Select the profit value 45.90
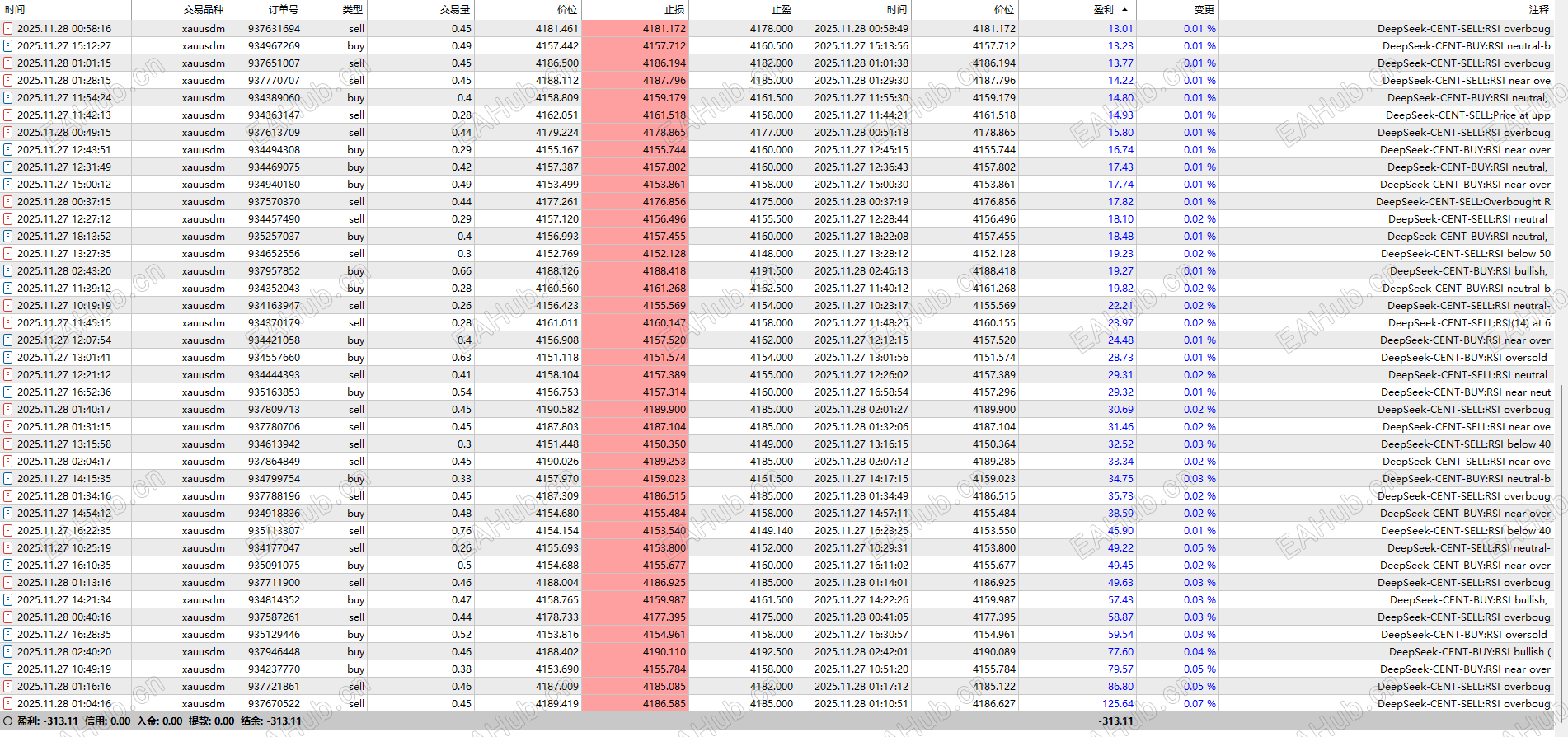Viewport: 1568px width, 737px height. pyautogui.click(x=1120, y=530)
